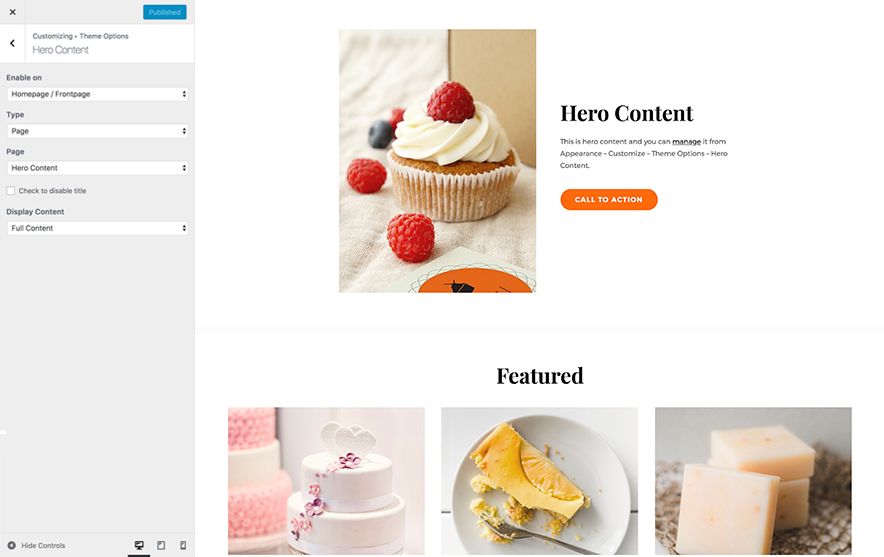Screen dimensions: 884x557
Task: Close the Customizer with the X icon
Action: [x=12, y=12]
